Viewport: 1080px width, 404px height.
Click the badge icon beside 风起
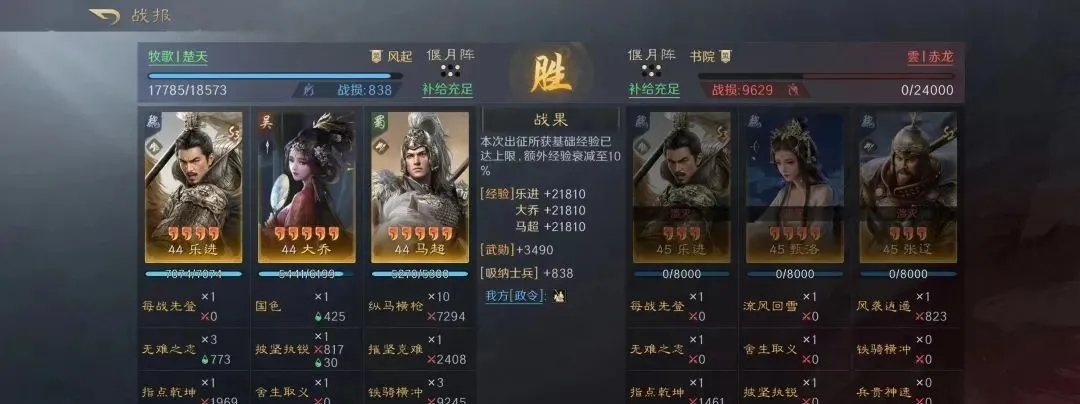(377, 56)
